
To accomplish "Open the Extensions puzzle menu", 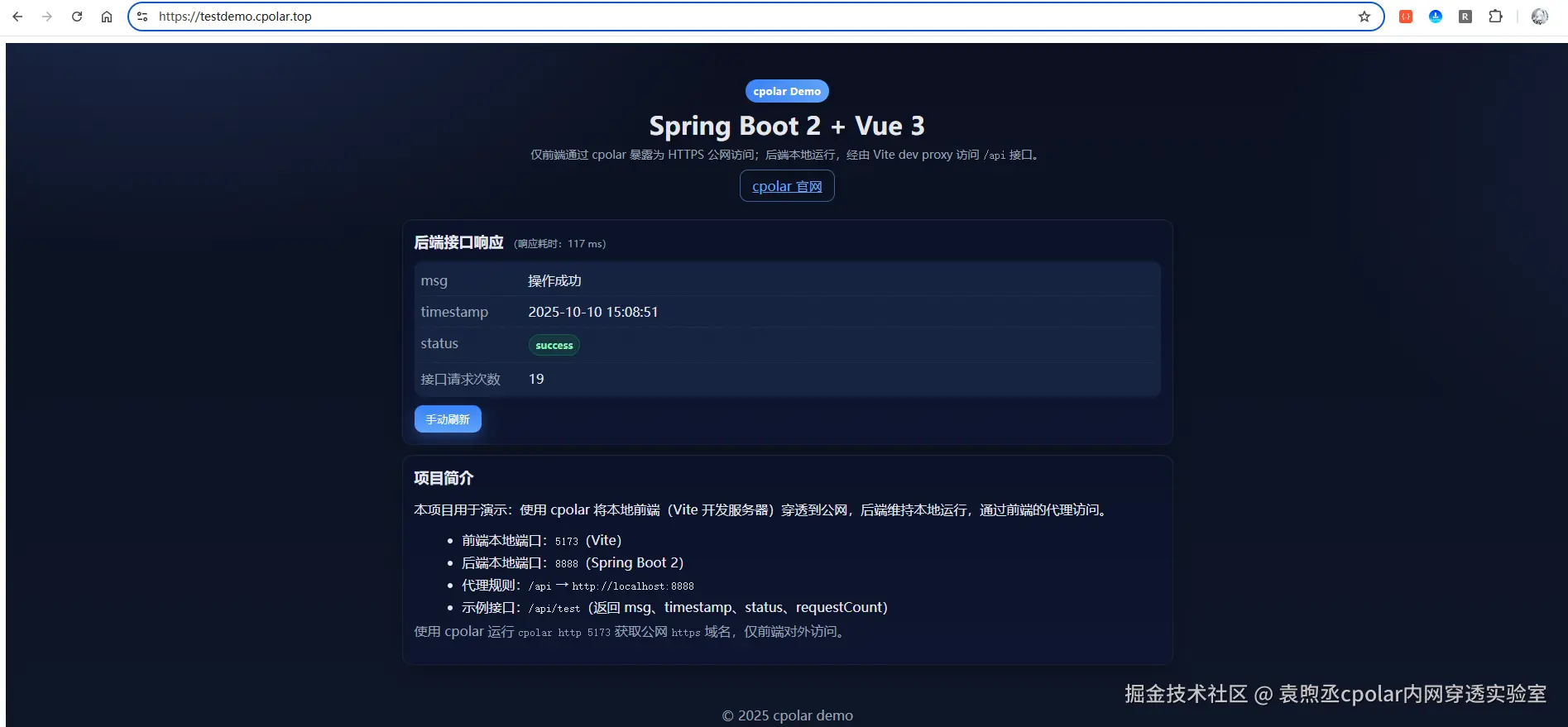I will pos(1495,17).
